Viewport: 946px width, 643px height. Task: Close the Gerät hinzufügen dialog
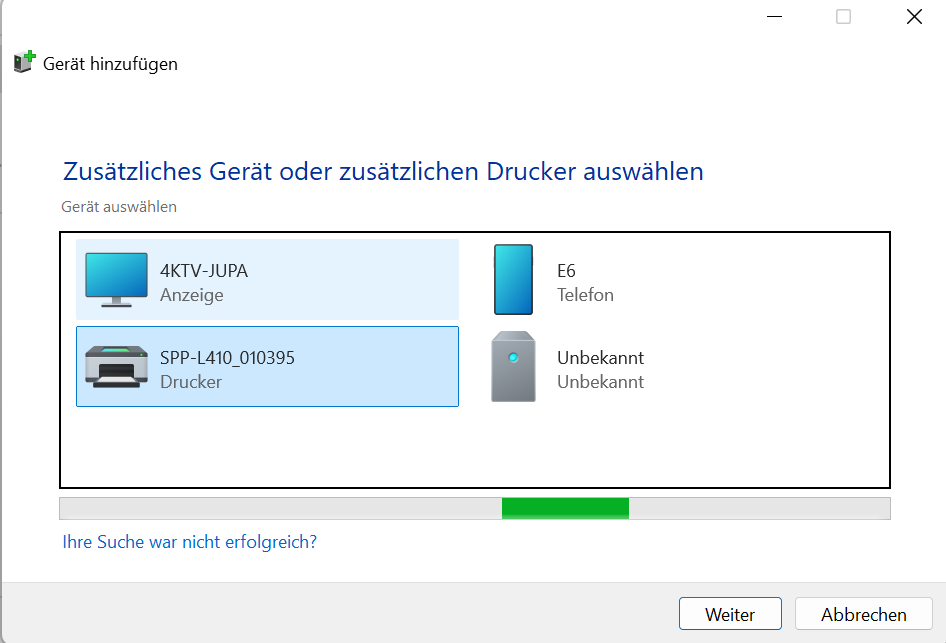tap(914, 17)
